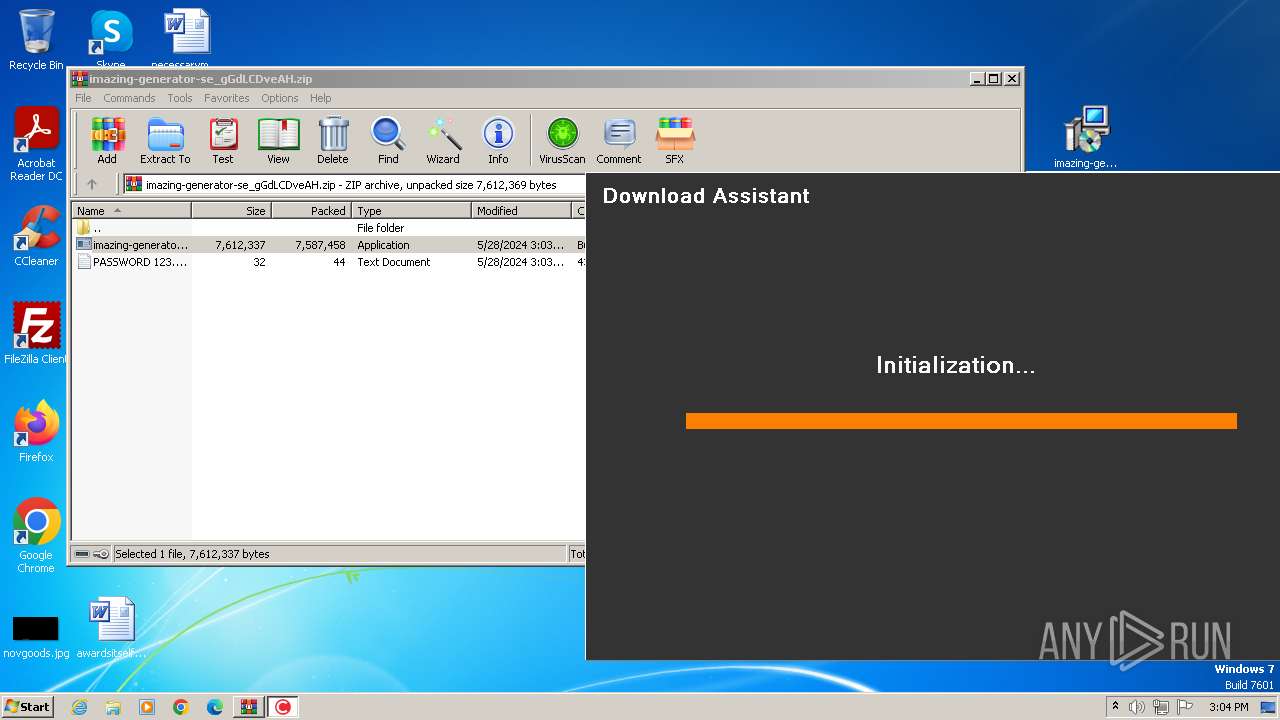Click the archive path address field

pos(354,184)
